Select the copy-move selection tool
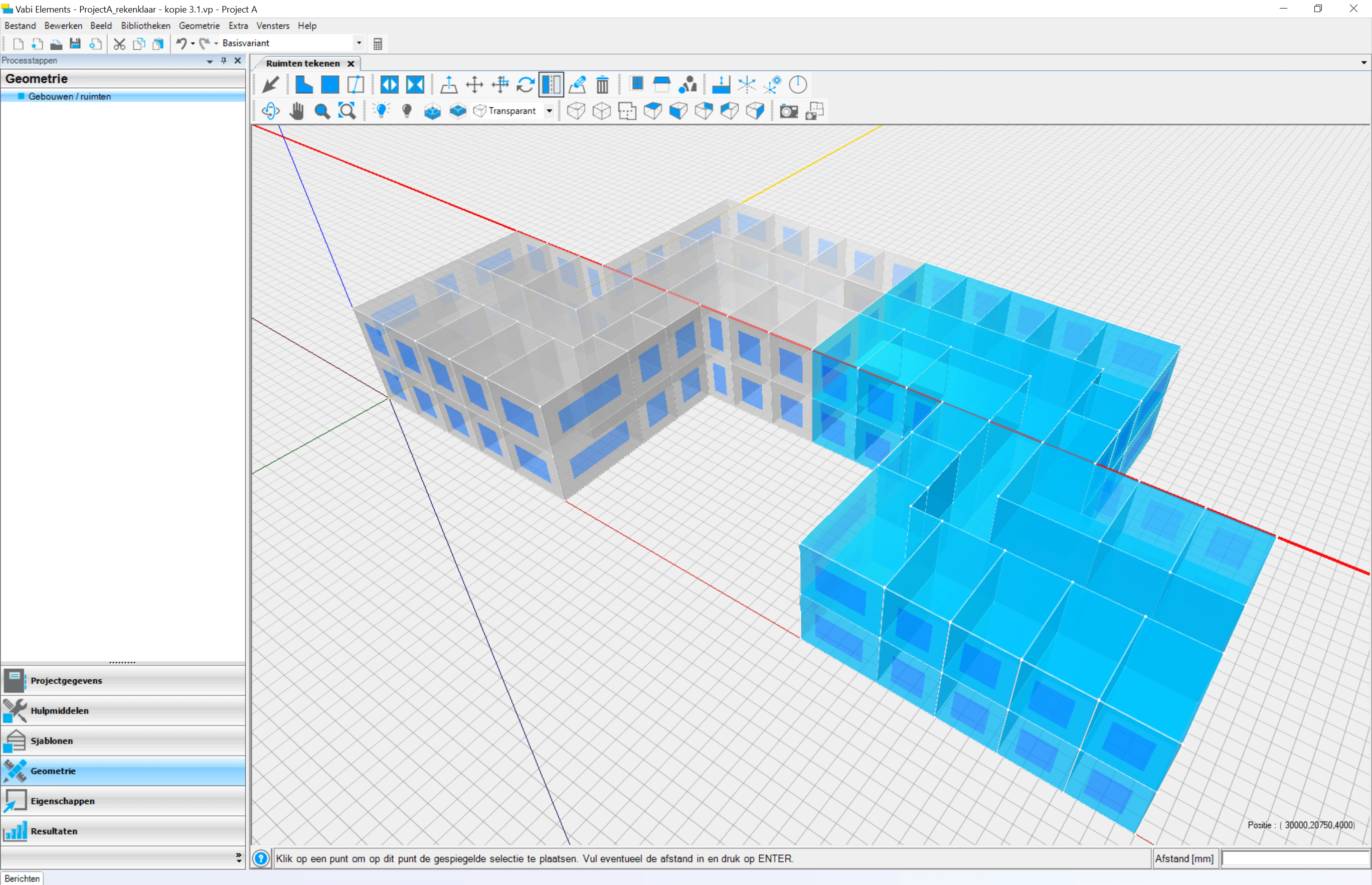Screen dimensions: 1372x885 tap(500, 85)
